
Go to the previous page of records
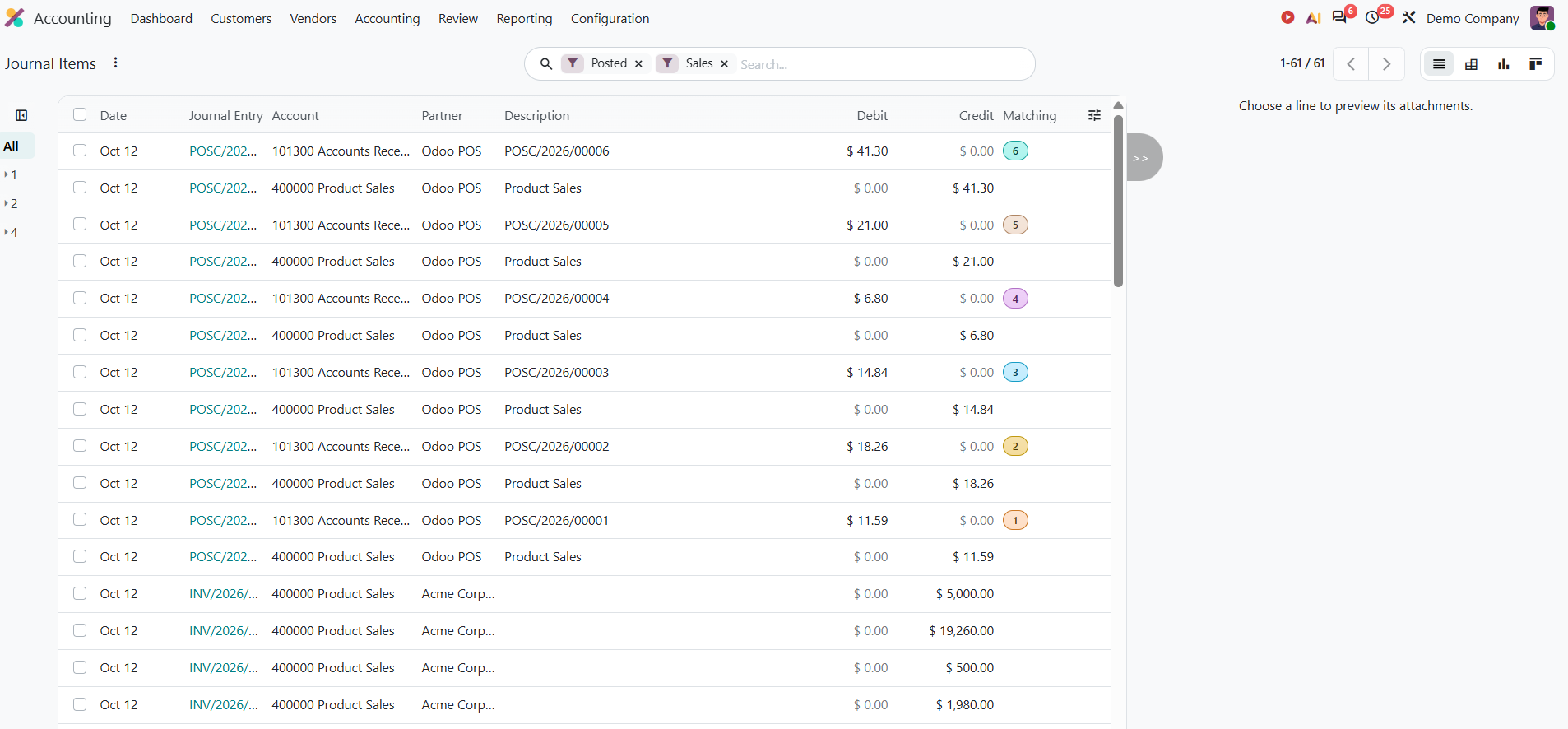pos(1351,64)
